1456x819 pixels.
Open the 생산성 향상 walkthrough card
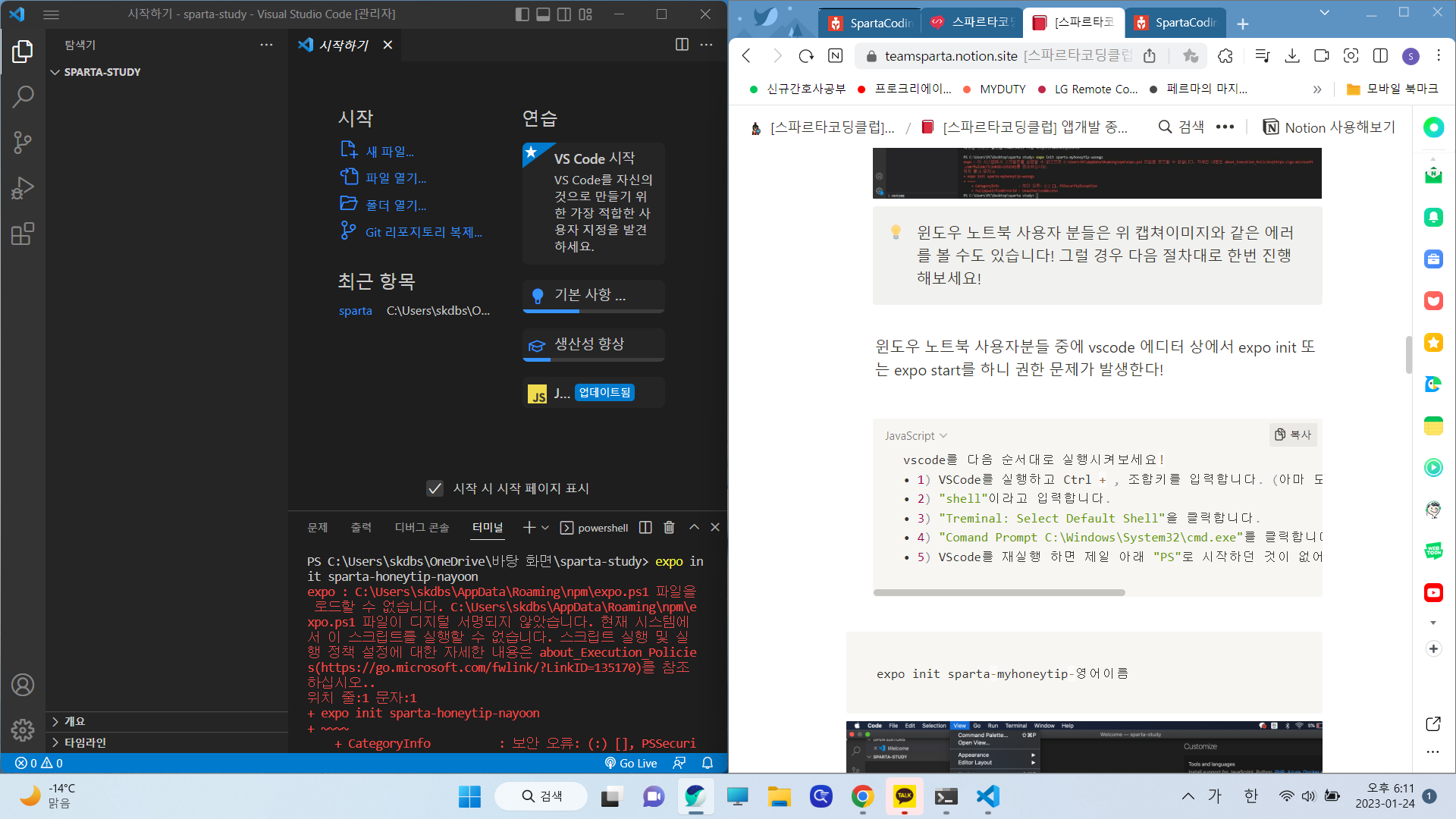tap(594, 344)
